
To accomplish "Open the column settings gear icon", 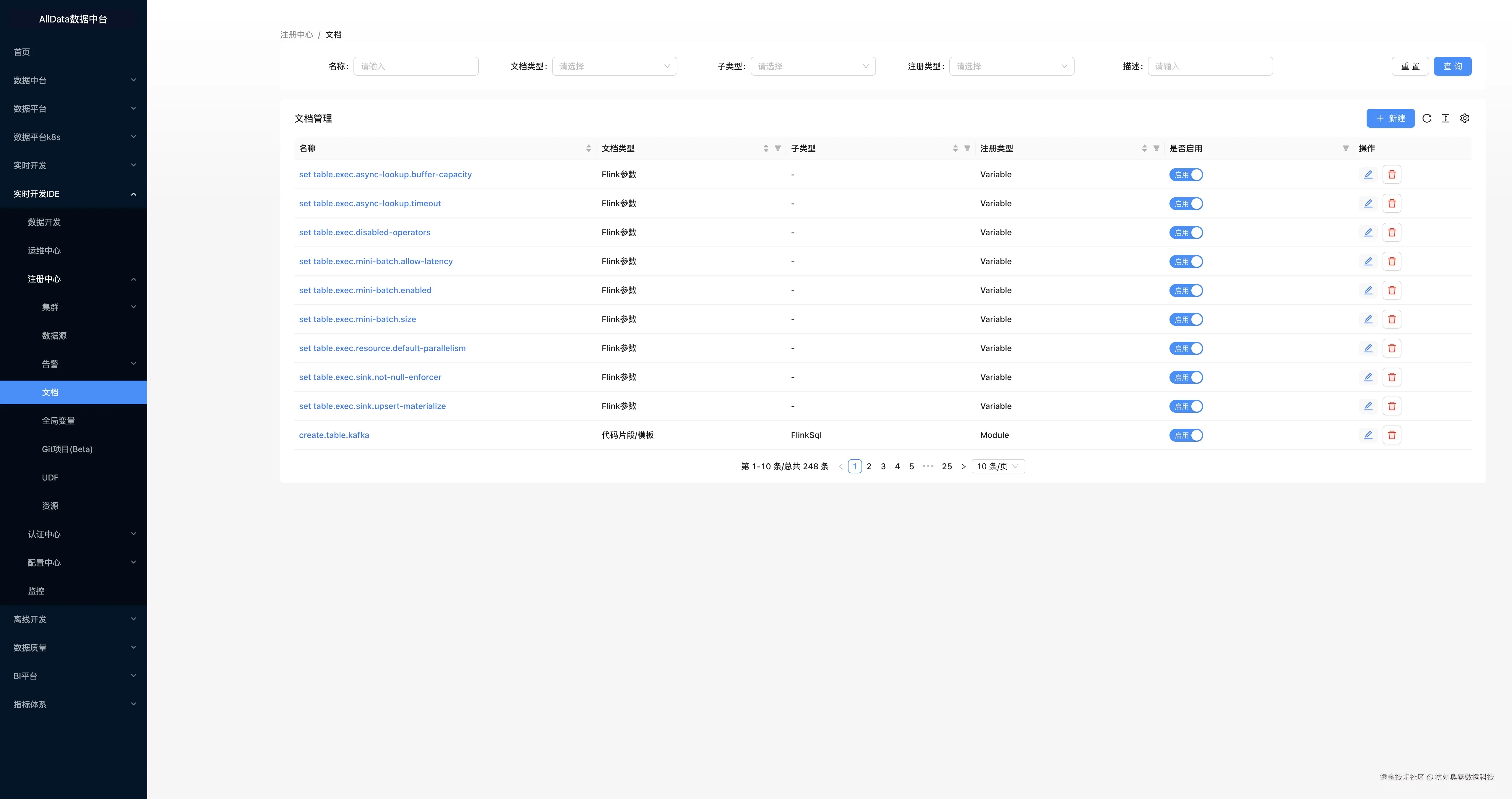I will pyautogui.click(x=1464, y=118).
